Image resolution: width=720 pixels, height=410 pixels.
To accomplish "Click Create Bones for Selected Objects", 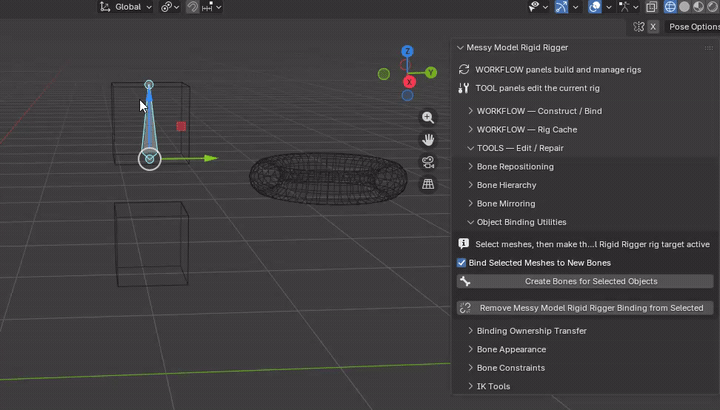I will point(585,281).
